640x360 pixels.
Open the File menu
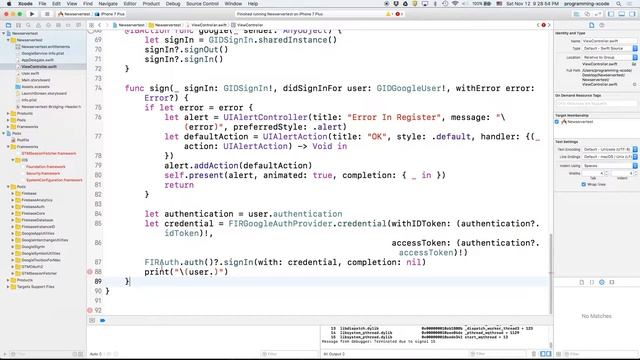42,4
